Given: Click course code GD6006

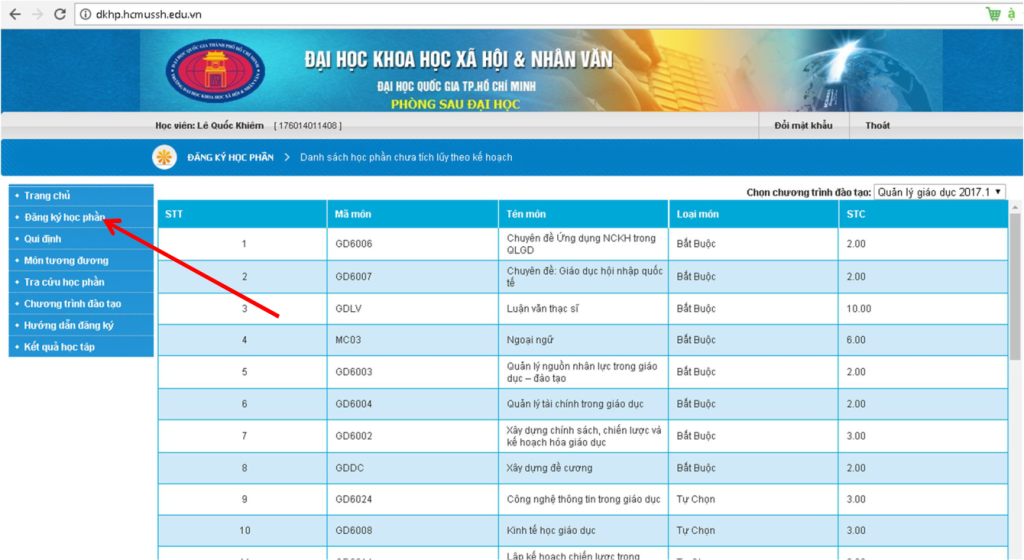Looking at the screenshot, I should 353,243.
